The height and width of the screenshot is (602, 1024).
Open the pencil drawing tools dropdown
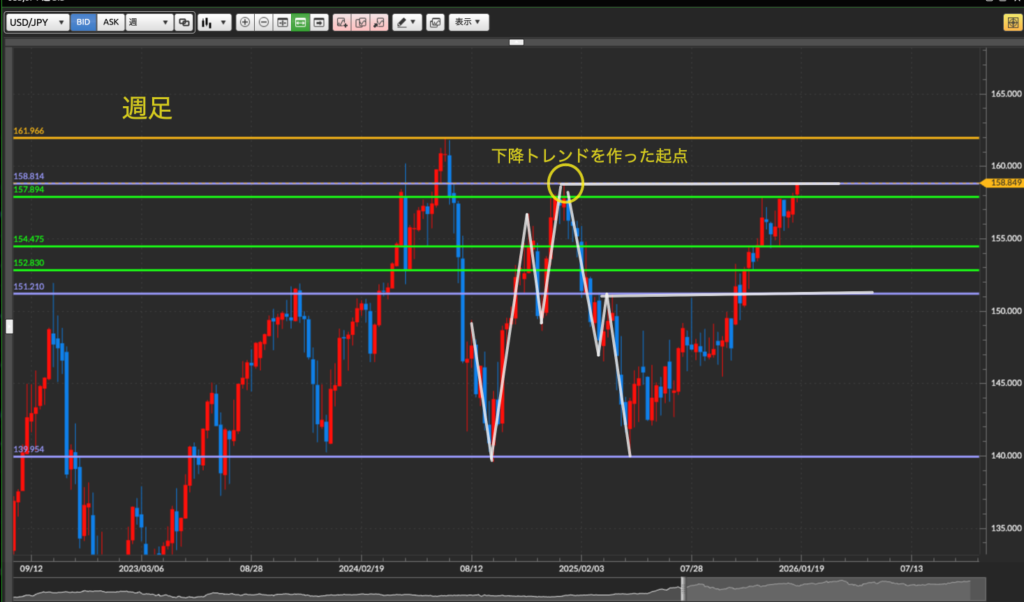tap(407, 22)
